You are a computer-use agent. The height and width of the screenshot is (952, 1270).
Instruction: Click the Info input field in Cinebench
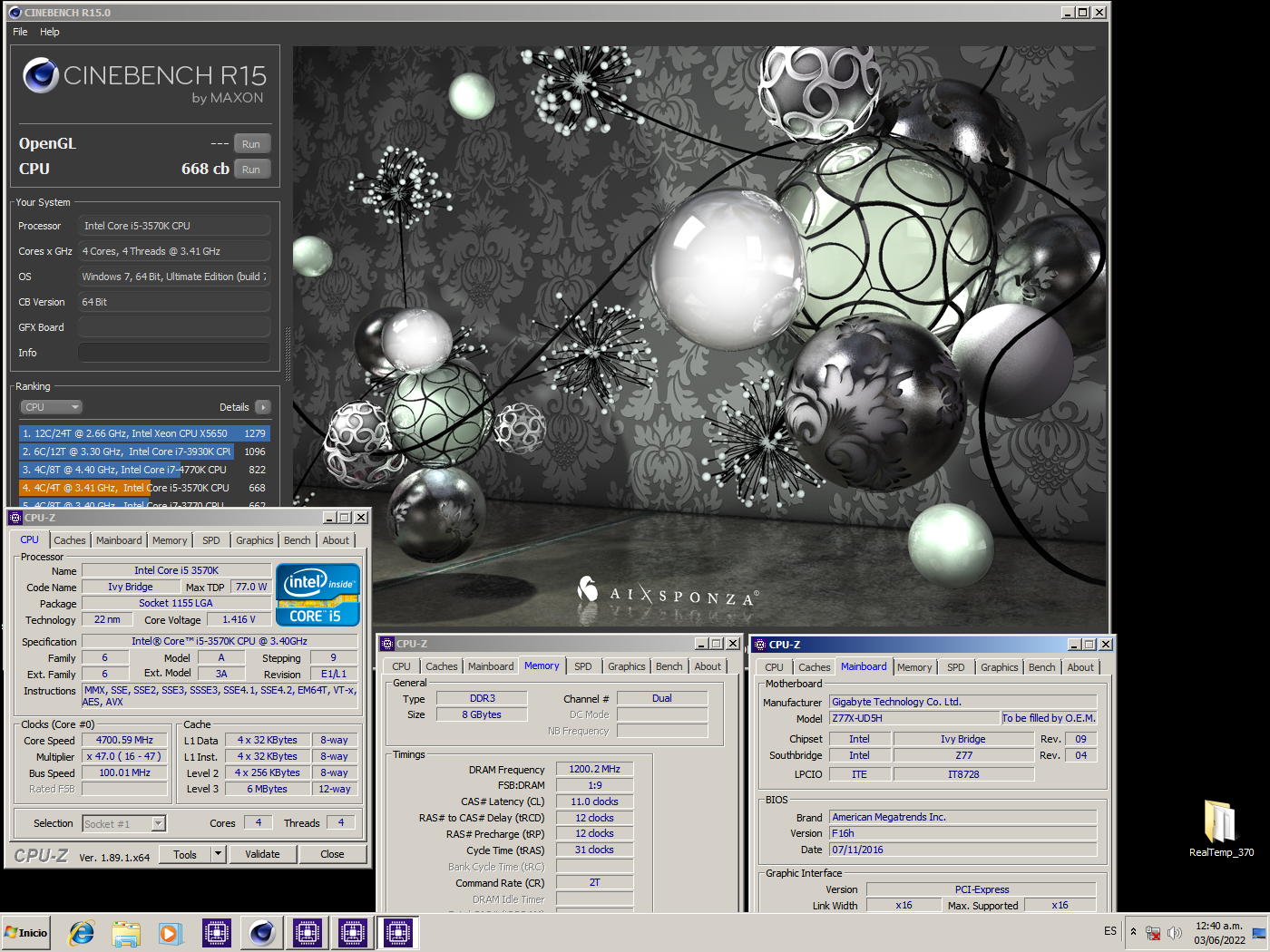(x=174, y=353)
